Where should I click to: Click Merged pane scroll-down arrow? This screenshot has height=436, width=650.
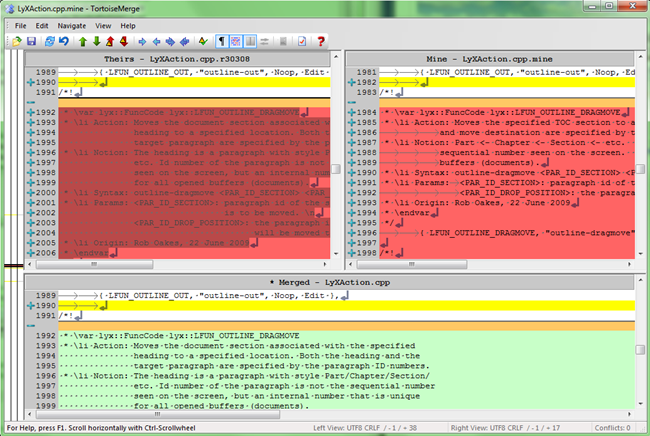[640, 403]
